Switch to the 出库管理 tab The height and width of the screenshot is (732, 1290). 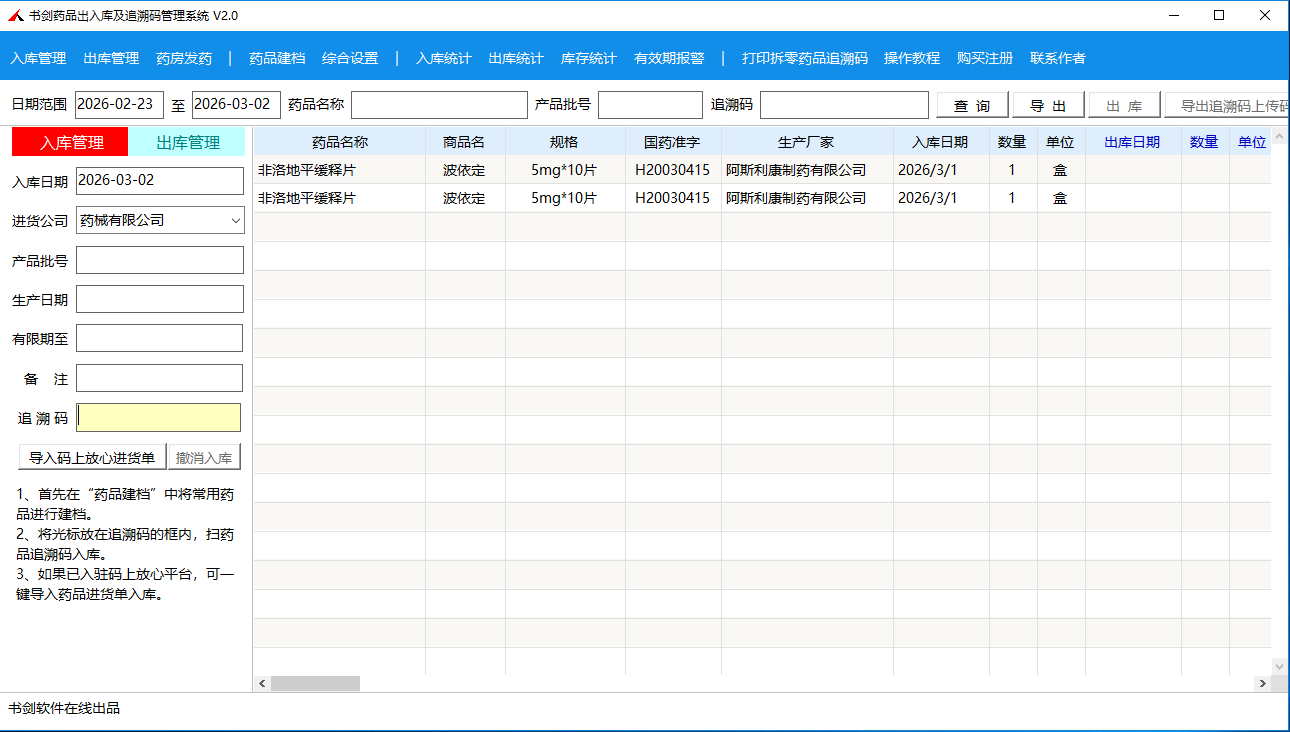pos(188,142)
